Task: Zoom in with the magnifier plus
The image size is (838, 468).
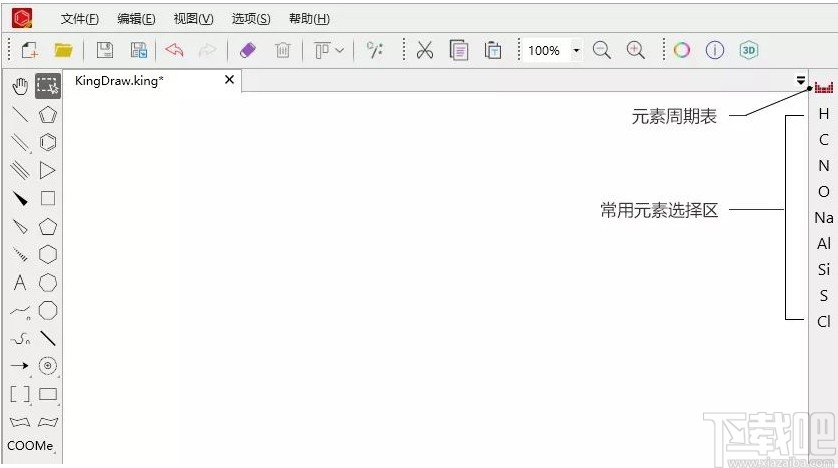Action: (635, 50)
